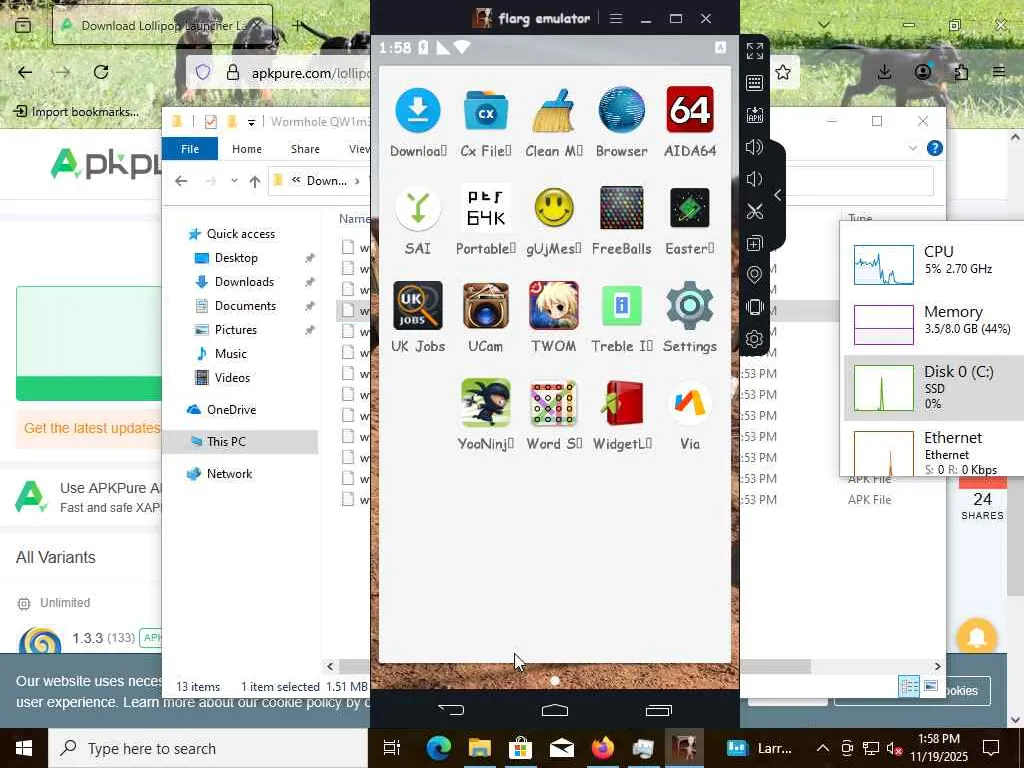This screenshot has height=768, width=1024.
Task: Launch the WidgetLocker app
Action: pyautogui.click(x=622, y=403)
